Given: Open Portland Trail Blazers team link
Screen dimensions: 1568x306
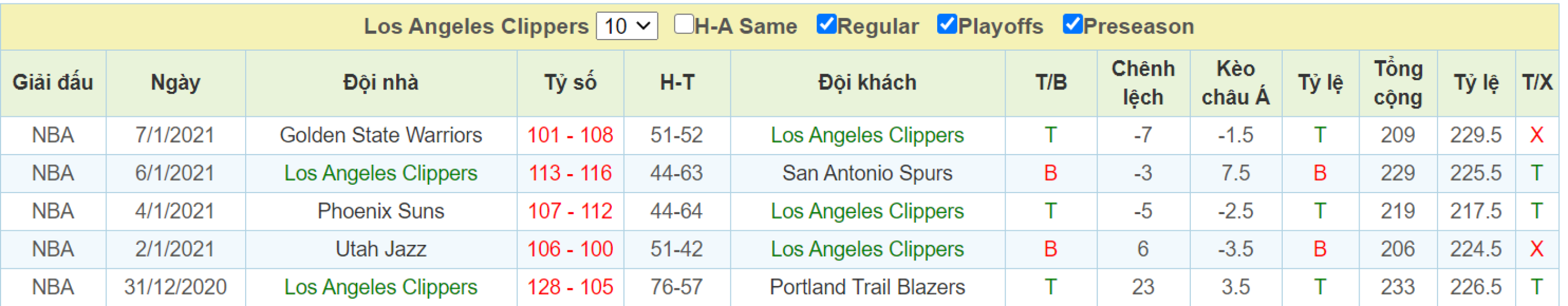Looking at the screenshot, I should coord(867,287).
